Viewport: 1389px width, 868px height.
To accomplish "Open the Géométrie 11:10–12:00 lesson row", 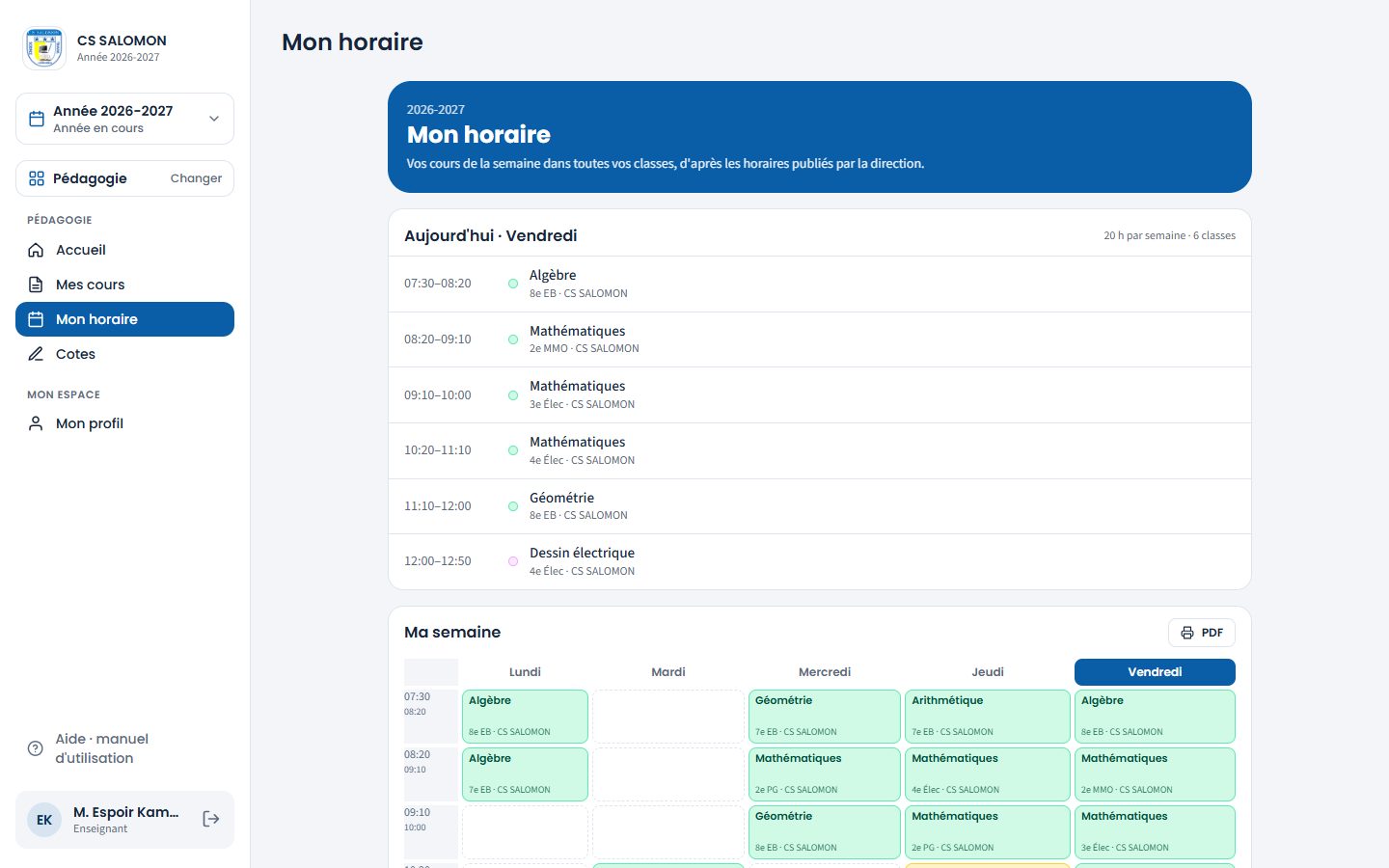I will click(x=820, y=506).
